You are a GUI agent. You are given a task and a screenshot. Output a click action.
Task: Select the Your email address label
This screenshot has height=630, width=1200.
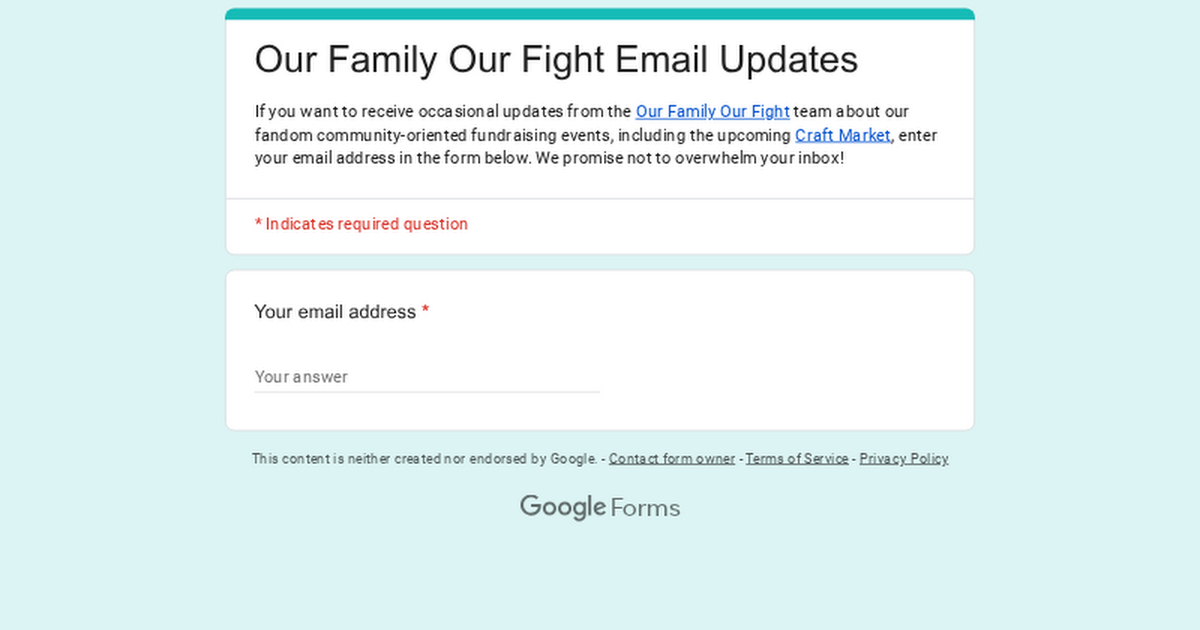pos(334,312)
